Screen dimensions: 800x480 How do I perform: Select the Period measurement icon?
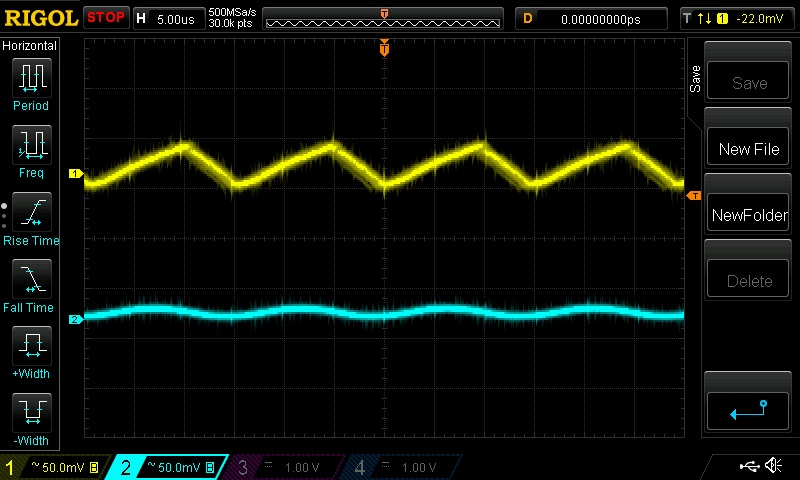point(32,78)
